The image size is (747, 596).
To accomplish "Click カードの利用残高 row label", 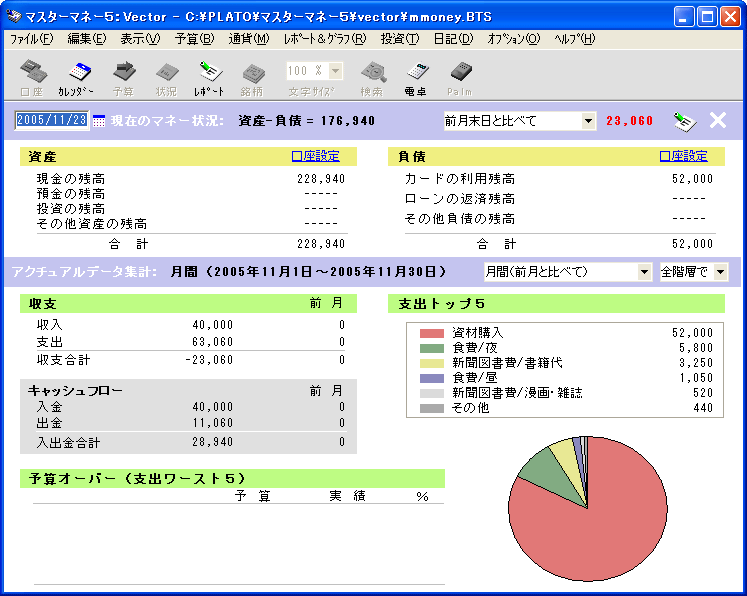I will (460, 179).
